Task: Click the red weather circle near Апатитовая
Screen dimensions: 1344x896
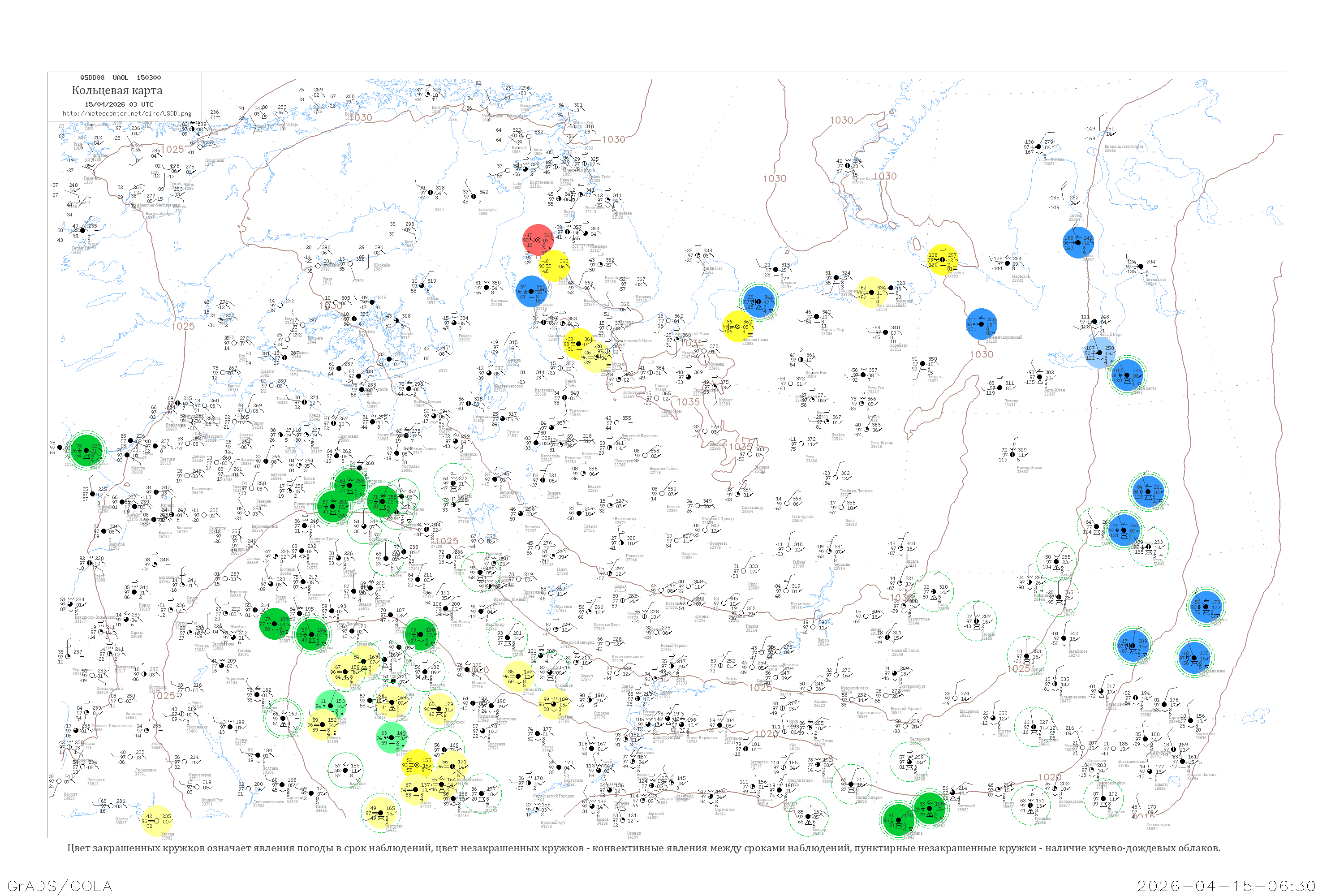Action: pos(538,240)
